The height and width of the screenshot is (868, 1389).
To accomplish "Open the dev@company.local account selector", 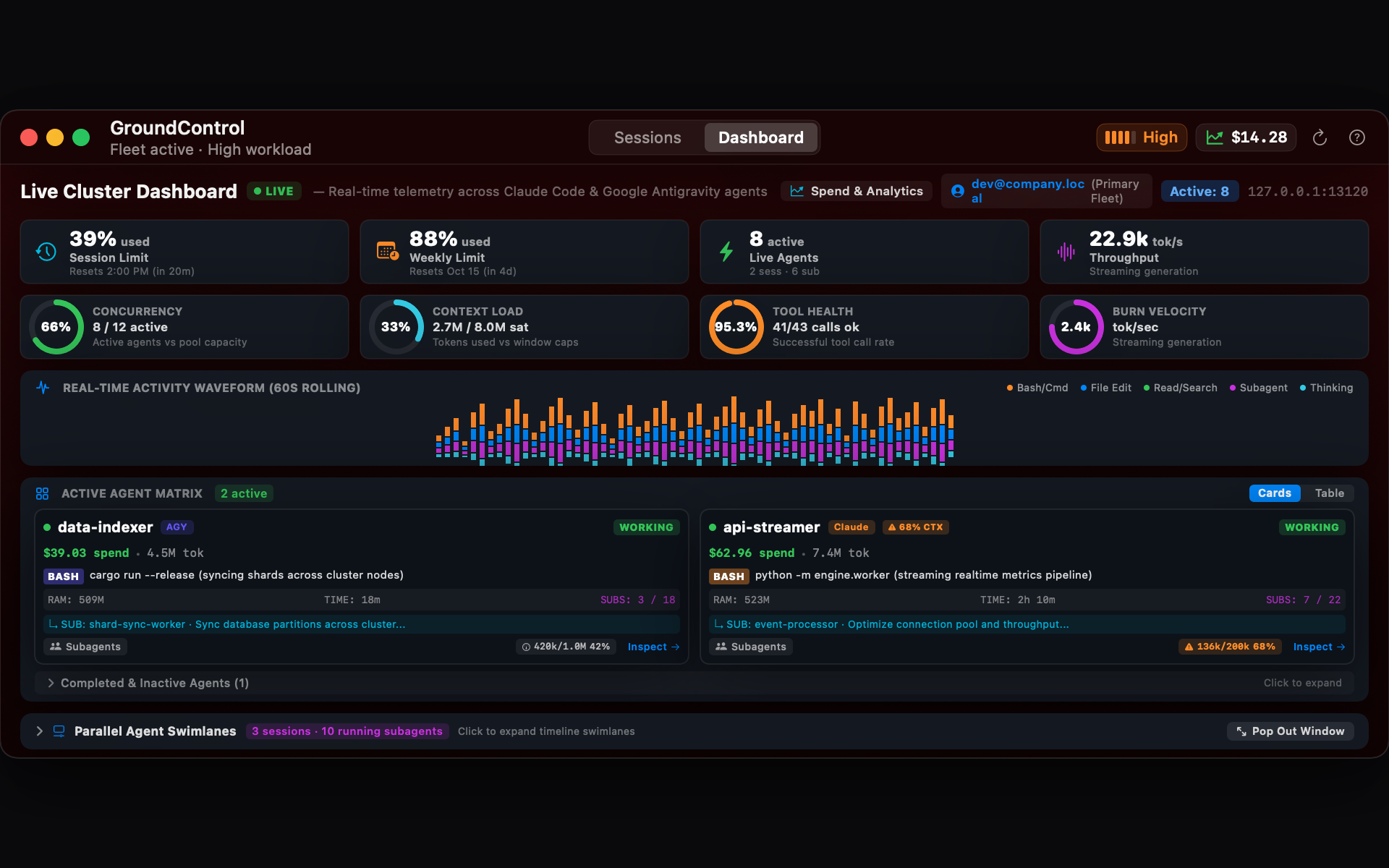I will tap(1046, 191).
